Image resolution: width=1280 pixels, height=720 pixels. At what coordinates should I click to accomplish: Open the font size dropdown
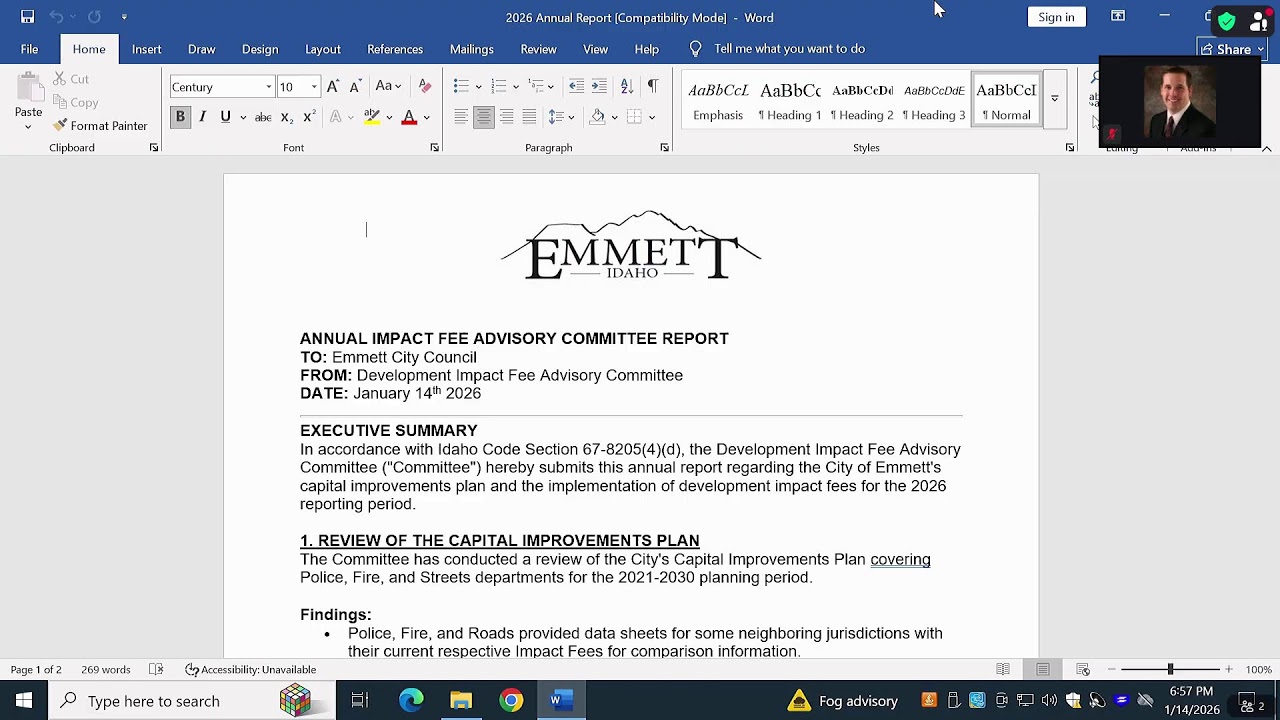tap(314, 87)
